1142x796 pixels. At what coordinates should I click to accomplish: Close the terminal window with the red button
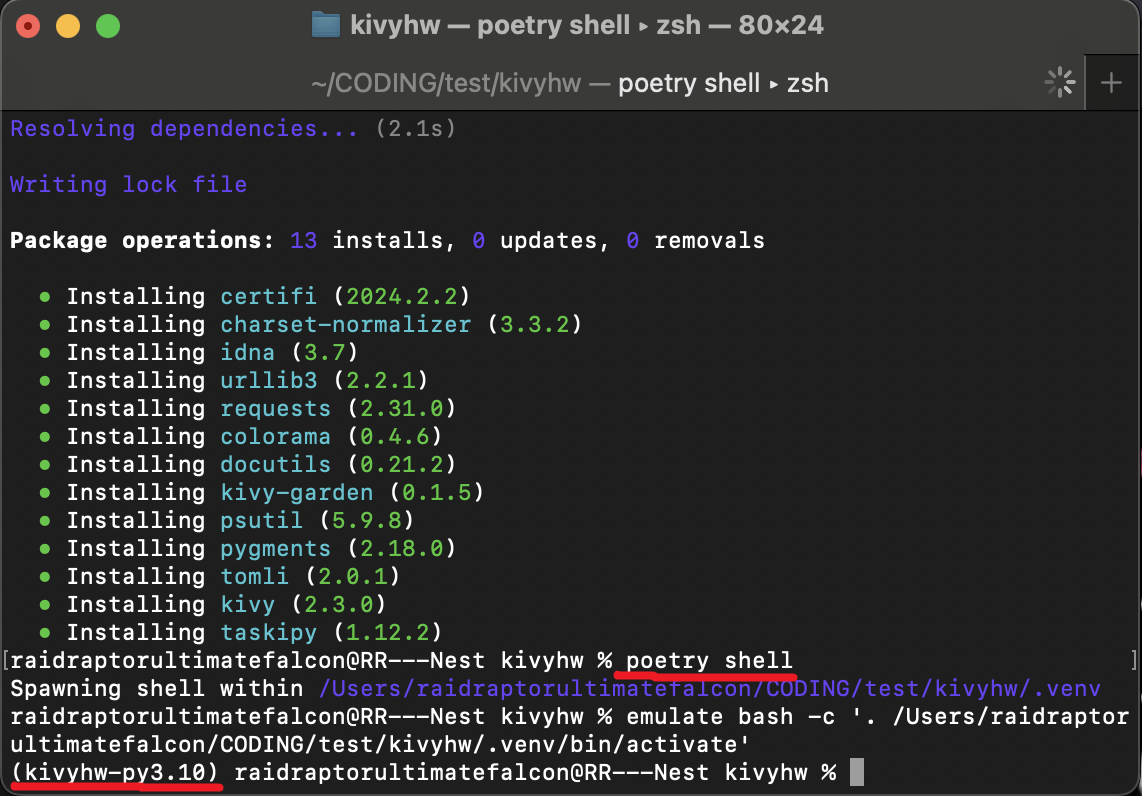click(x=28, y=26)
